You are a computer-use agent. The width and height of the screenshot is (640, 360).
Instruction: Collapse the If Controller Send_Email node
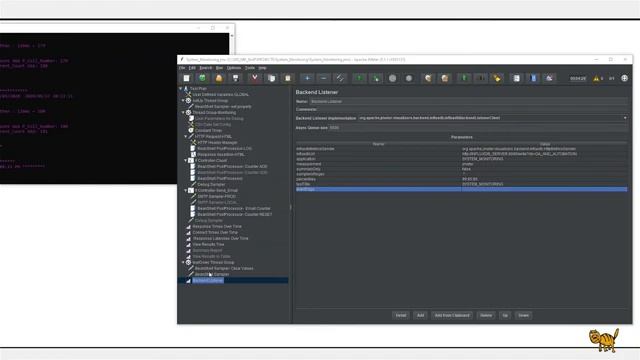(x=186, y=190)
